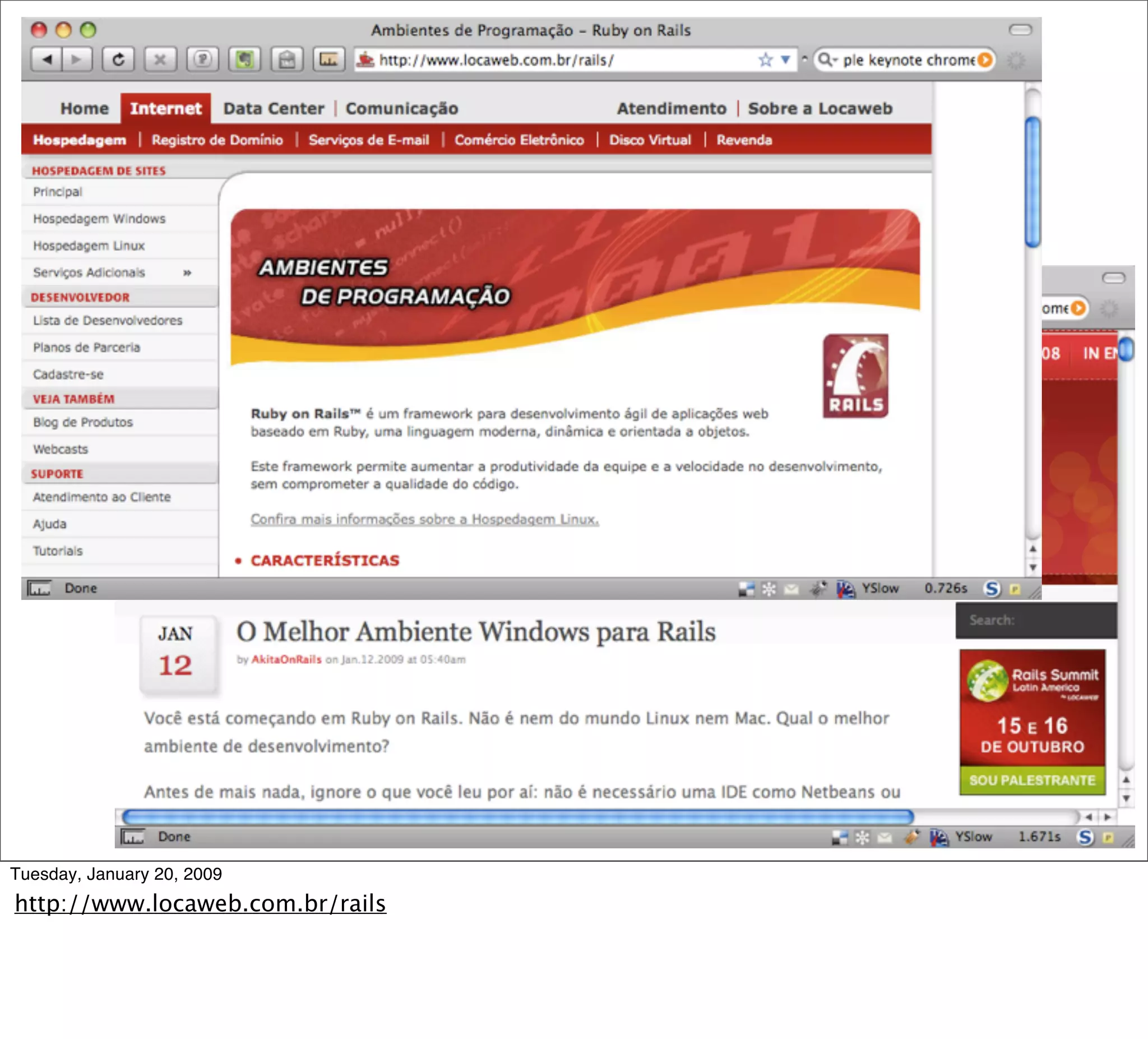This screenshot has width=1148, height=1039.
Task: Go to Registro de Domínio menu item
Action: click(217, 140)
